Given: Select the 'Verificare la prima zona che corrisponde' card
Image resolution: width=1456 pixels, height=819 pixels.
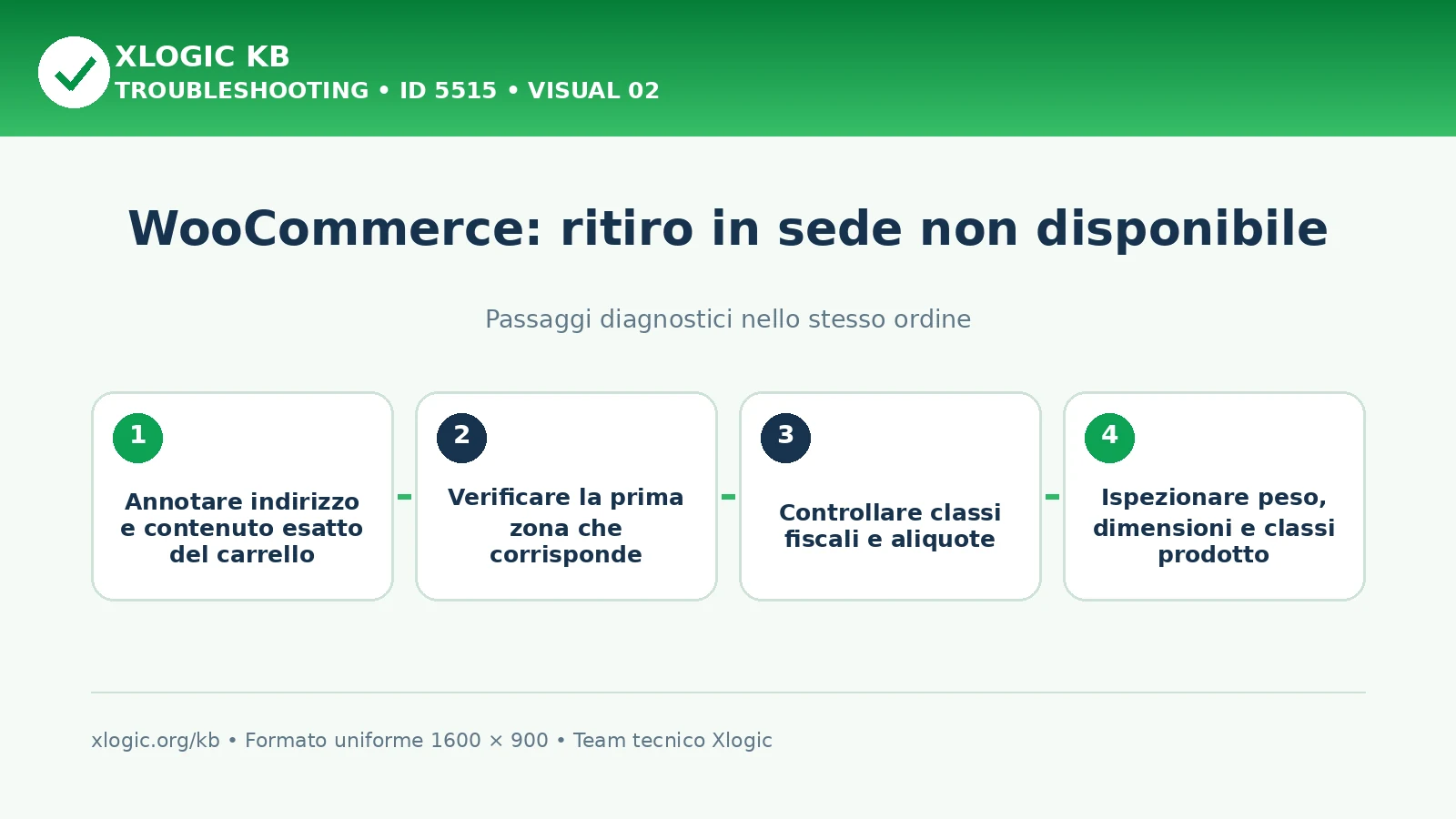Looking at the screenshot, I should tap(567, 497).
